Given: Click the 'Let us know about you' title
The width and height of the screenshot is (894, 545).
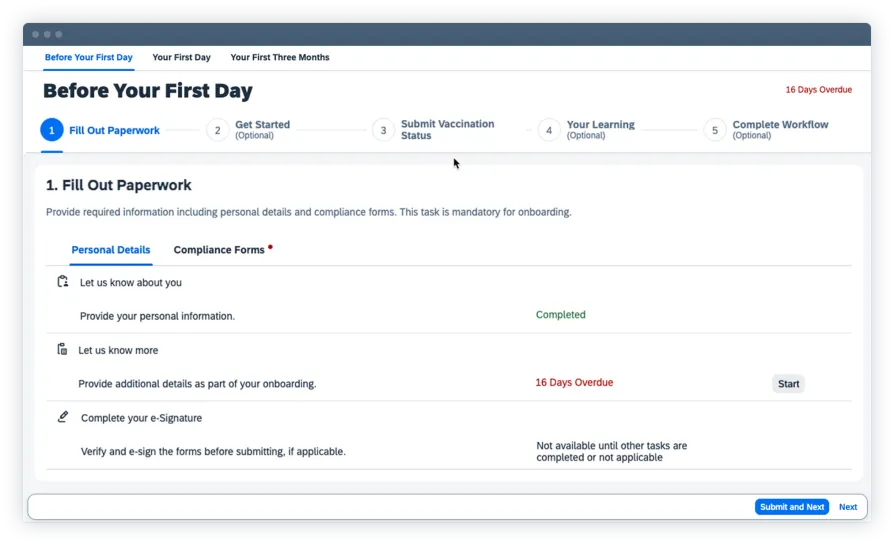Looking at the screenshot, I should tap(131, 282).
